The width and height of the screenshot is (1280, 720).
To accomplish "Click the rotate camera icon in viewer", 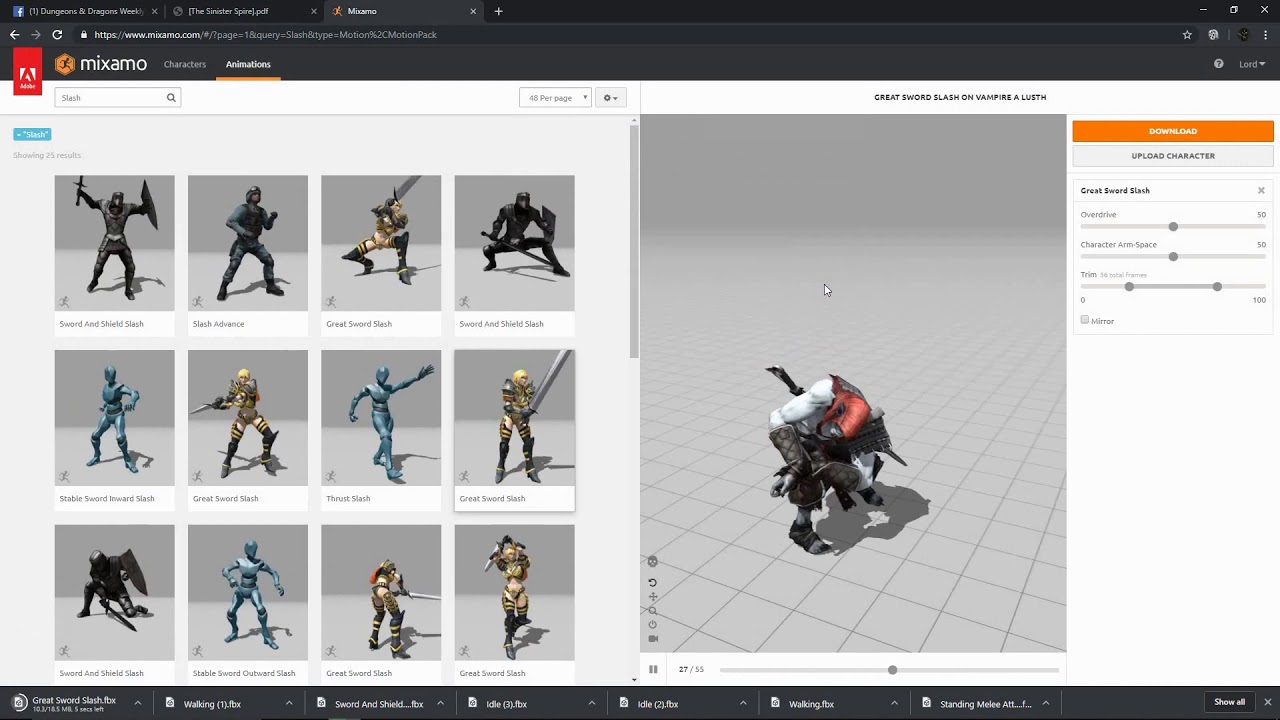I will pyautogui.click(x=652, y=583).
